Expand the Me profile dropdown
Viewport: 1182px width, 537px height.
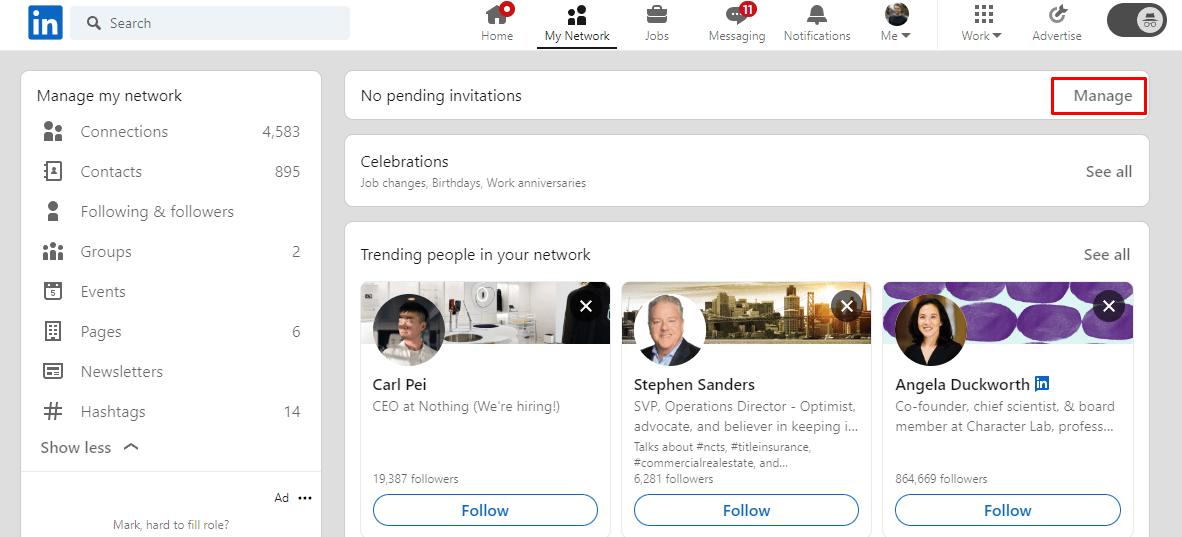(x=896, y=23)
